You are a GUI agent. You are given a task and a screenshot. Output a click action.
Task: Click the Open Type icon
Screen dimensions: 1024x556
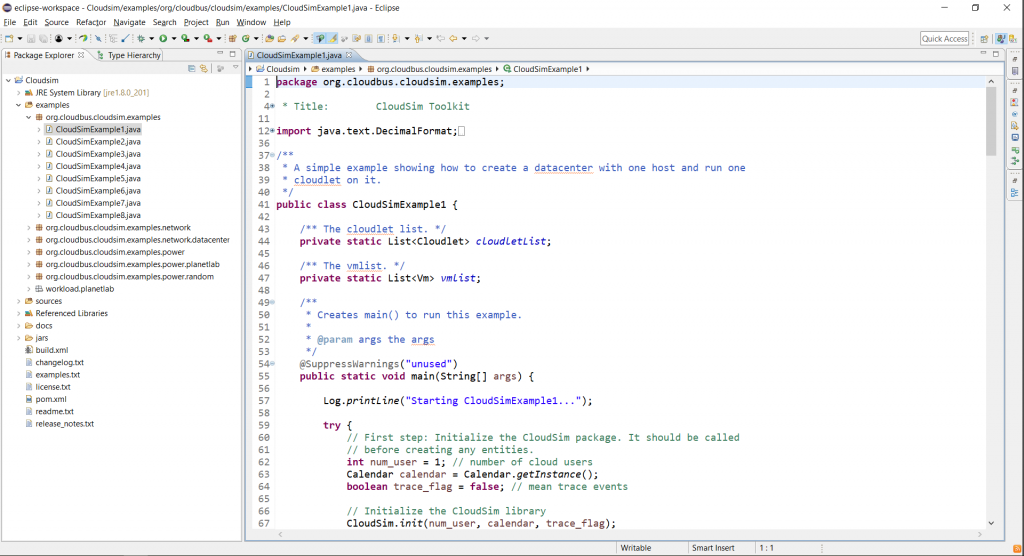269,39
